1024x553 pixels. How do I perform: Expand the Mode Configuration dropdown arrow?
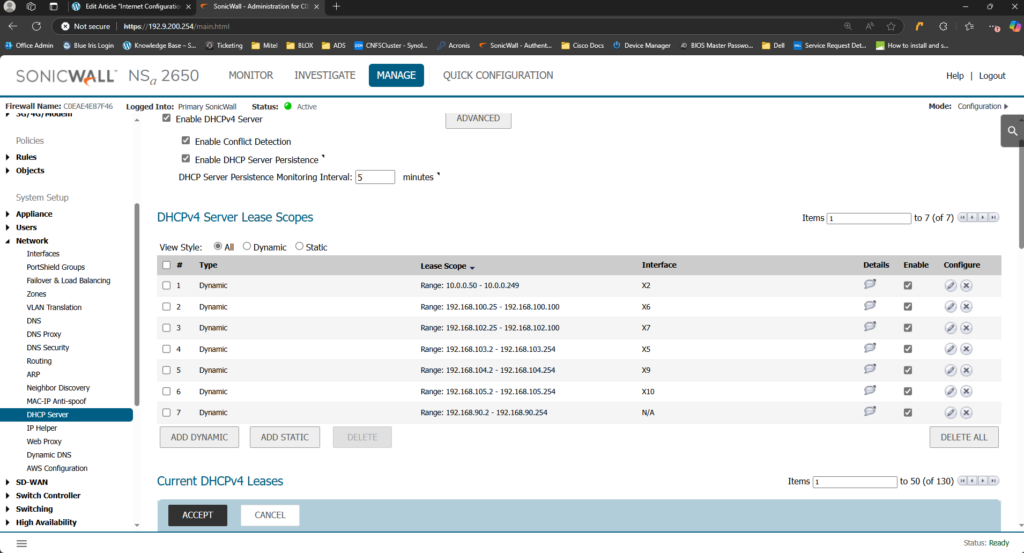(x=1006, y=106)
